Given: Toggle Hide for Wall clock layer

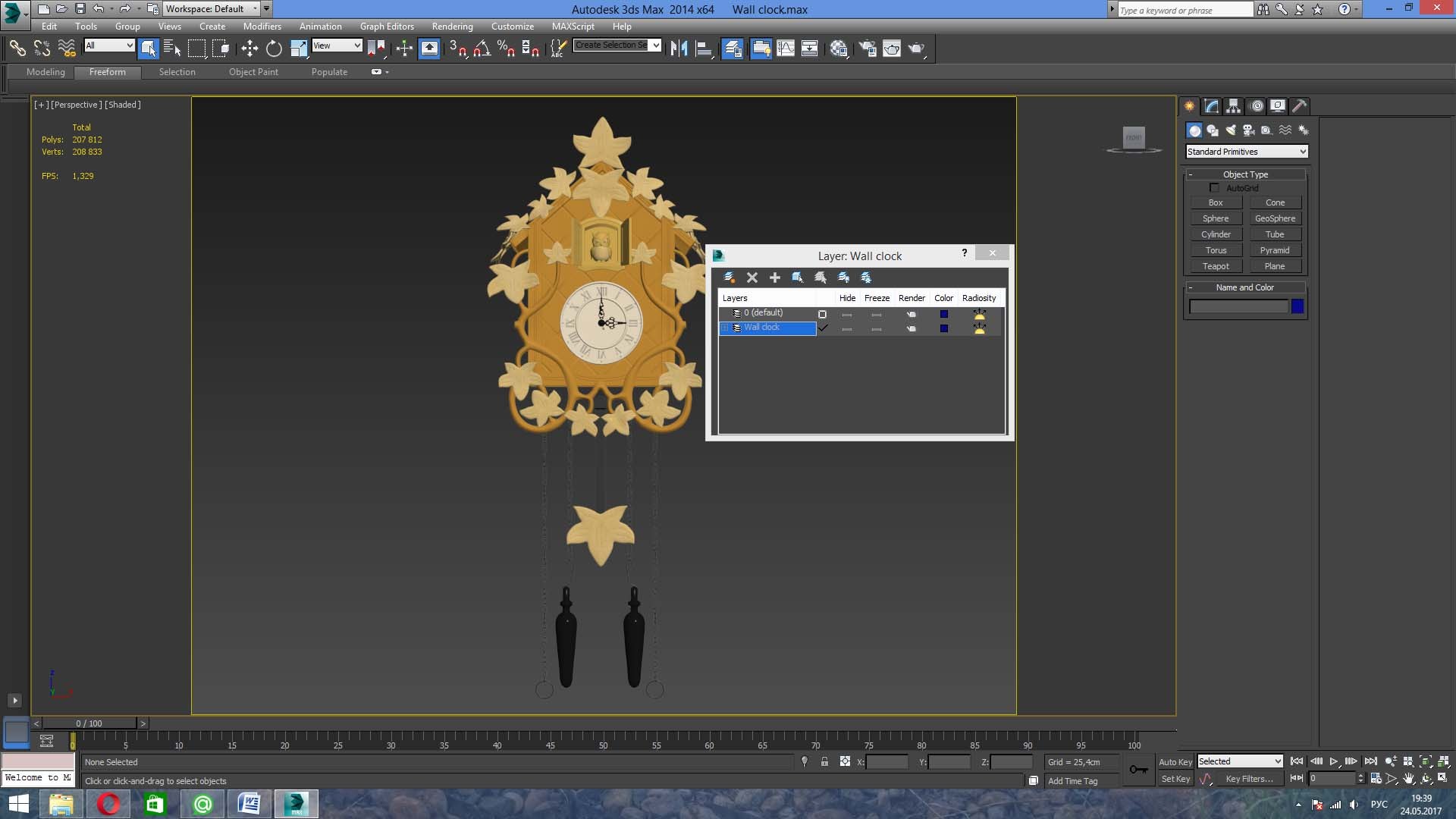Looking at the screenshot, I should point(847,328).
